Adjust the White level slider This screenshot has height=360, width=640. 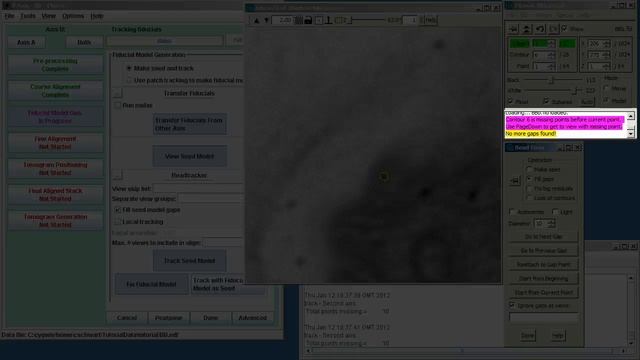[x=553, y=90]
